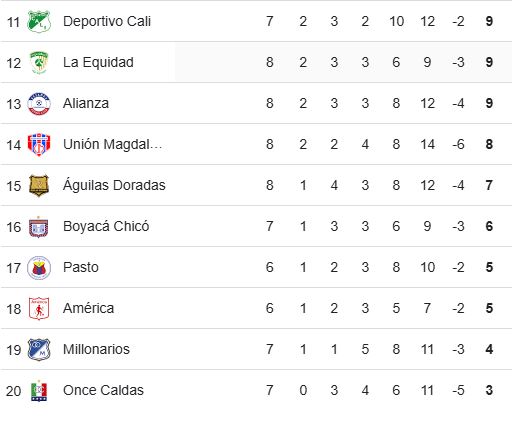The height and width of the screenshot is (421, 512).
Task: Click the América red devil crest
Action: click(x=39, y=309)
